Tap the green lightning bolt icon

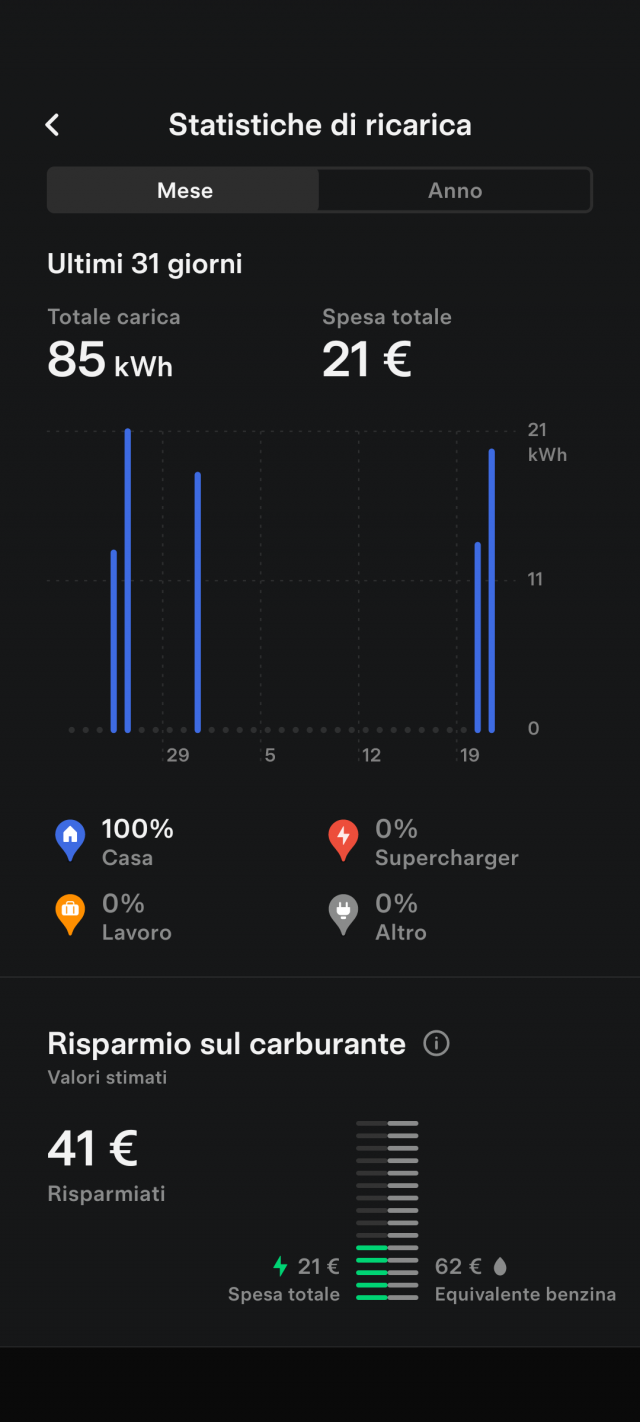click(x=281, y=1266)
